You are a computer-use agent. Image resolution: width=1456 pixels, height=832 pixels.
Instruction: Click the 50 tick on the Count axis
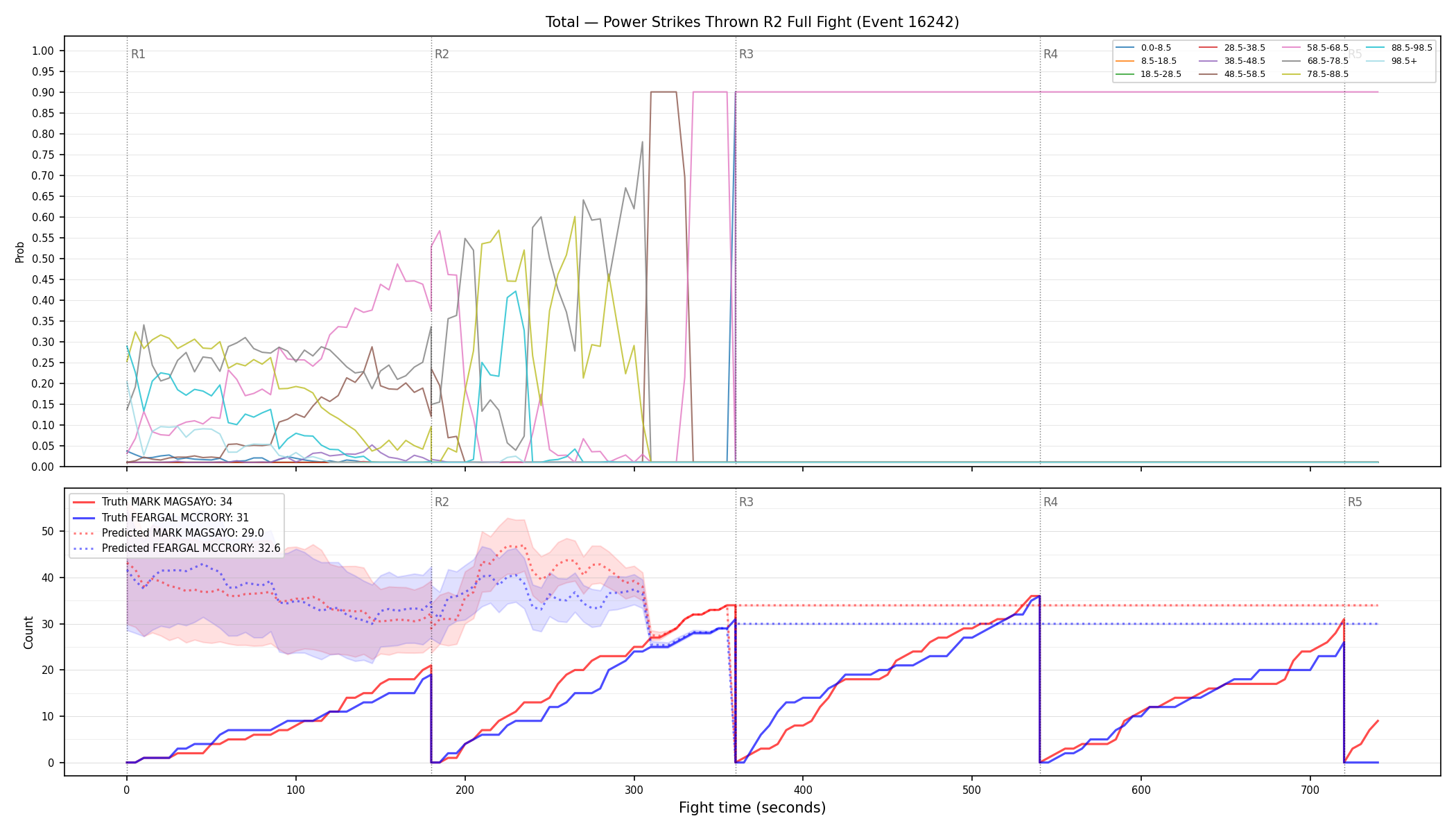[x=48, y=532]
